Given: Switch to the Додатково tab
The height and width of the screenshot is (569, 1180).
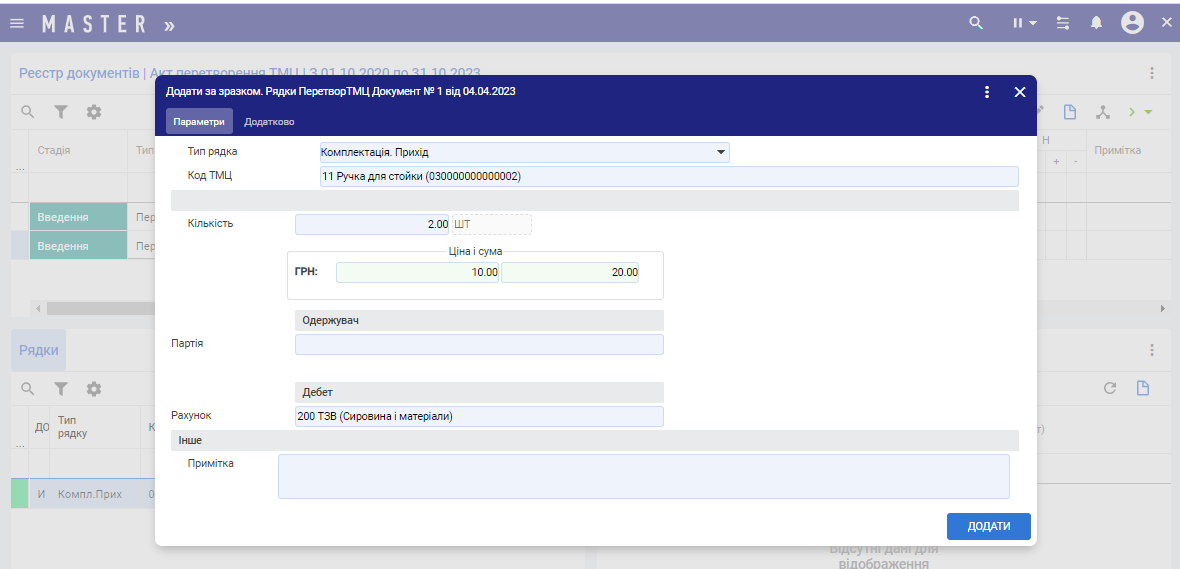Looking at the screenshot, I should (x=269, y=122).
